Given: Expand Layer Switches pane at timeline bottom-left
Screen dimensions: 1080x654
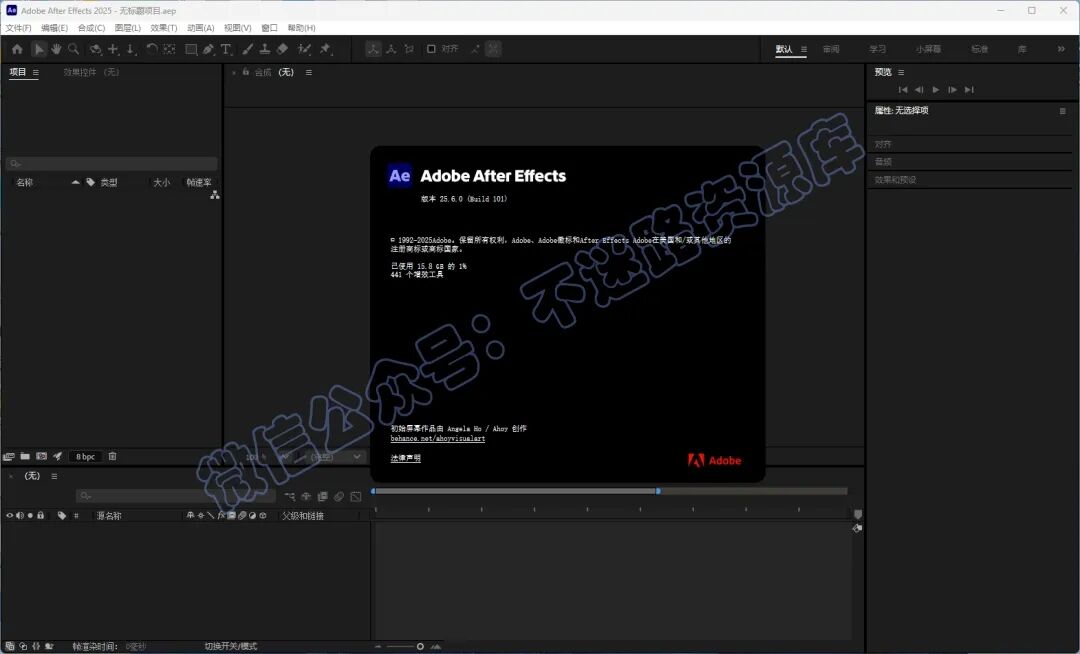Looking at the screenshot, I should [10, 646].
